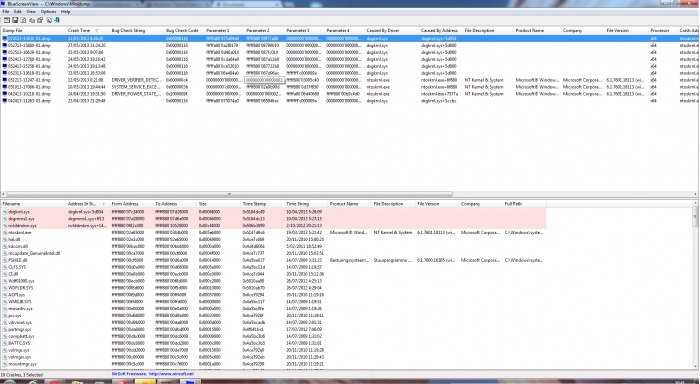Open Properties using the toolbar icon
700x384 pixels.
(40, 20)
